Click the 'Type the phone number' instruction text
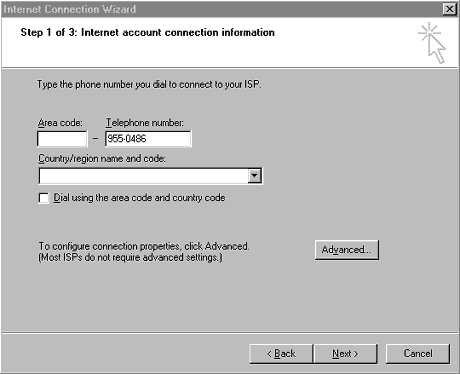The image size is (460, 374). (x=149, y=85)
